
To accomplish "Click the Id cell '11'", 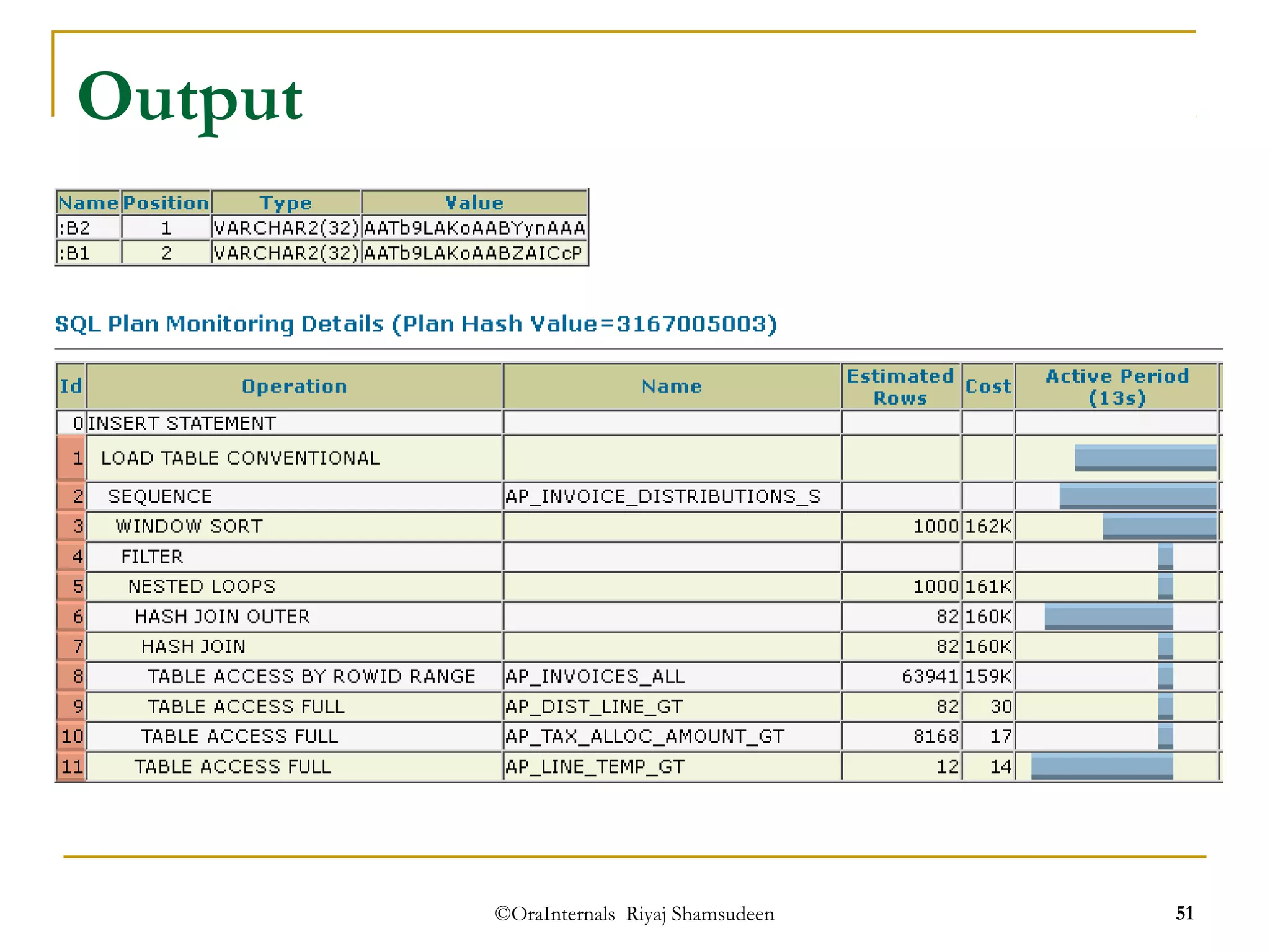I will click(71, 767).
